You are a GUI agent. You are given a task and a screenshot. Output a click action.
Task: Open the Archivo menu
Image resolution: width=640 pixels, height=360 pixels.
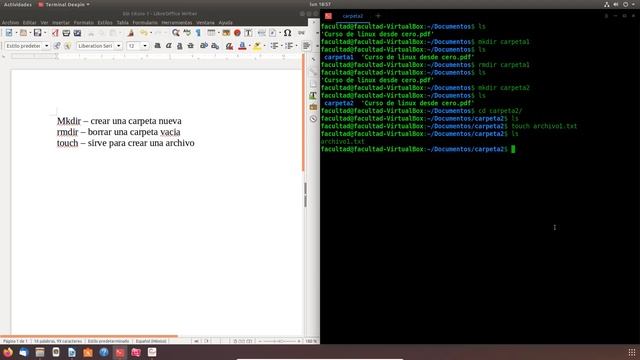11,22
